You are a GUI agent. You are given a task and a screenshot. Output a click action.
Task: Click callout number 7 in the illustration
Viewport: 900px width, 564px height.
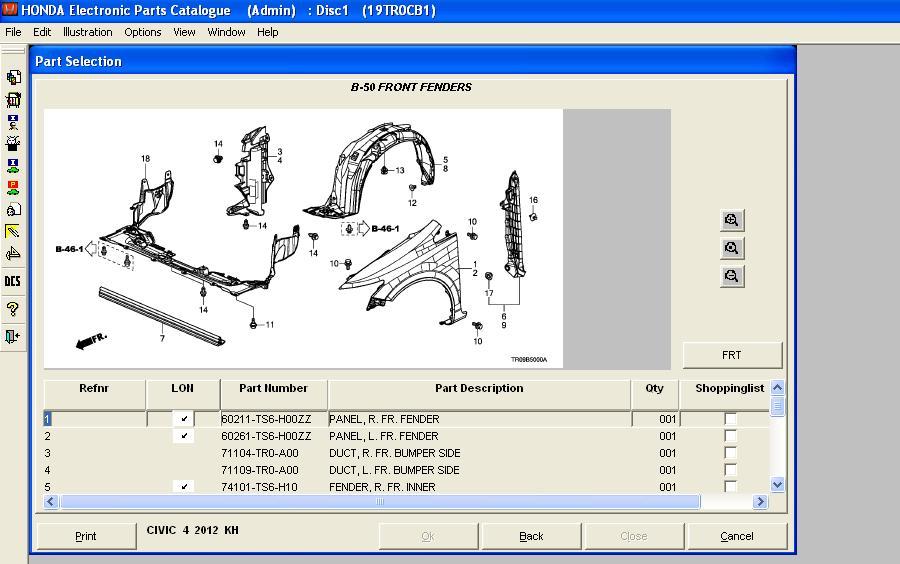tap(162, 339)
